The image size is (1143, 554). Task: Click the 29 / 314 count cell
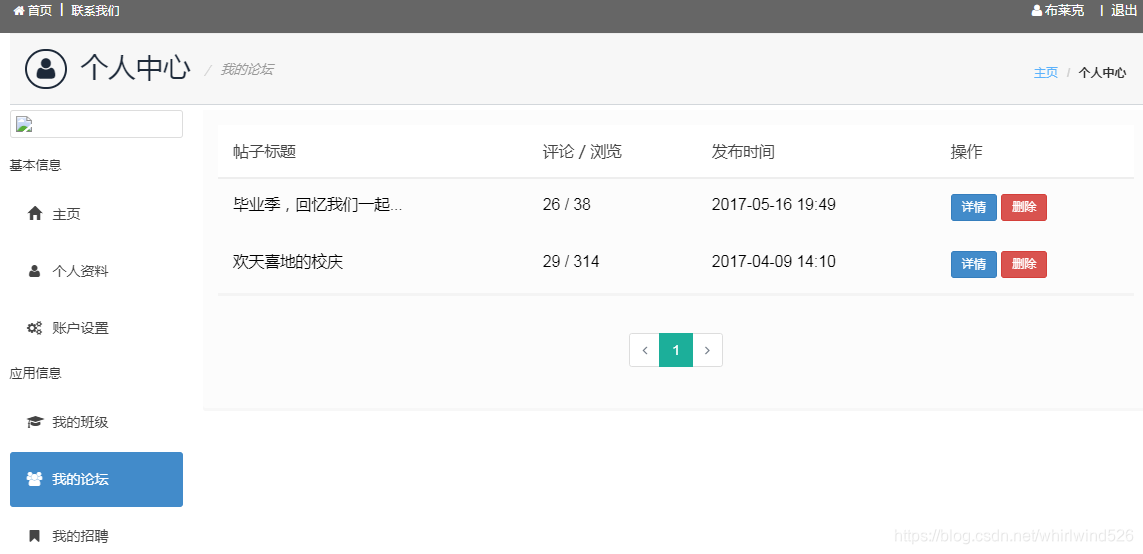tap(571, 262)
